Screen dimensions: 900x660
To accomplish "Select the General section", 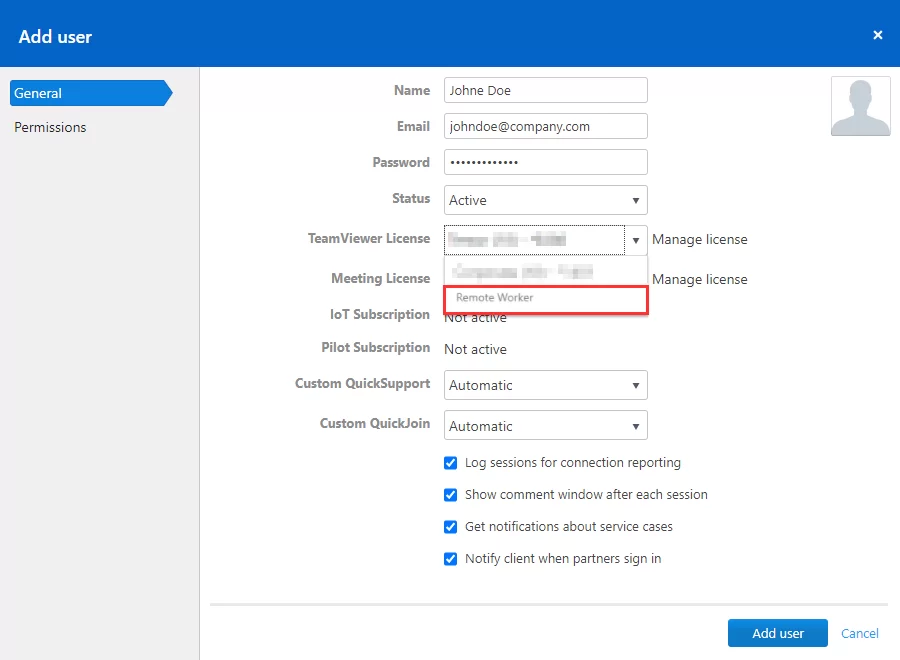I will [40, 93].
